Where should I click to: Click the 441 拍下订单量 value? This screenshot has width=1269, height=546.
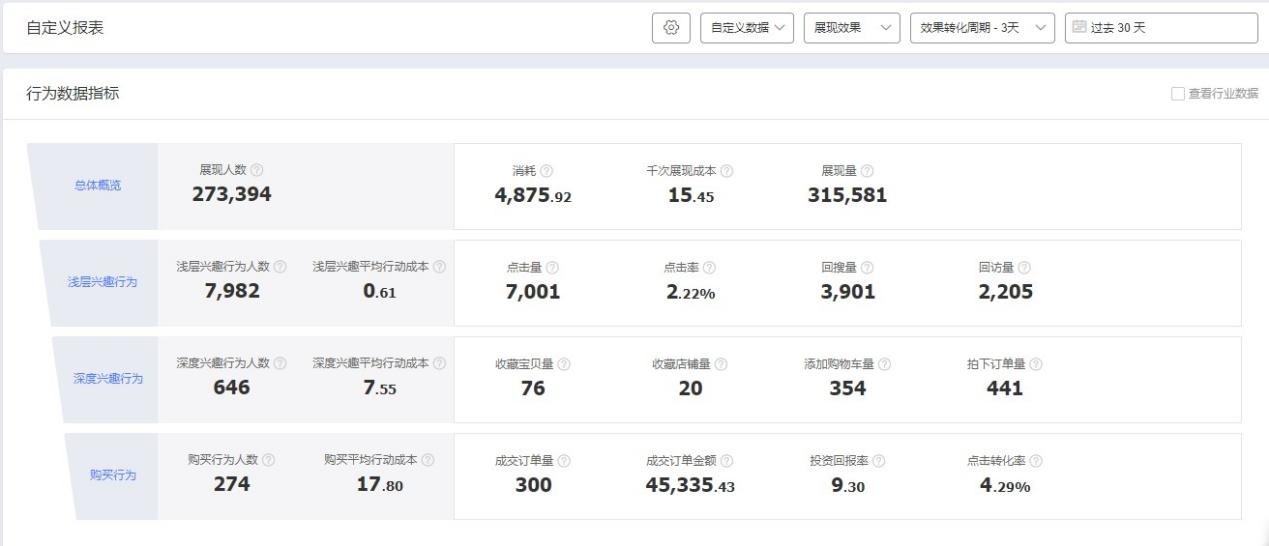coord(1005,389)
